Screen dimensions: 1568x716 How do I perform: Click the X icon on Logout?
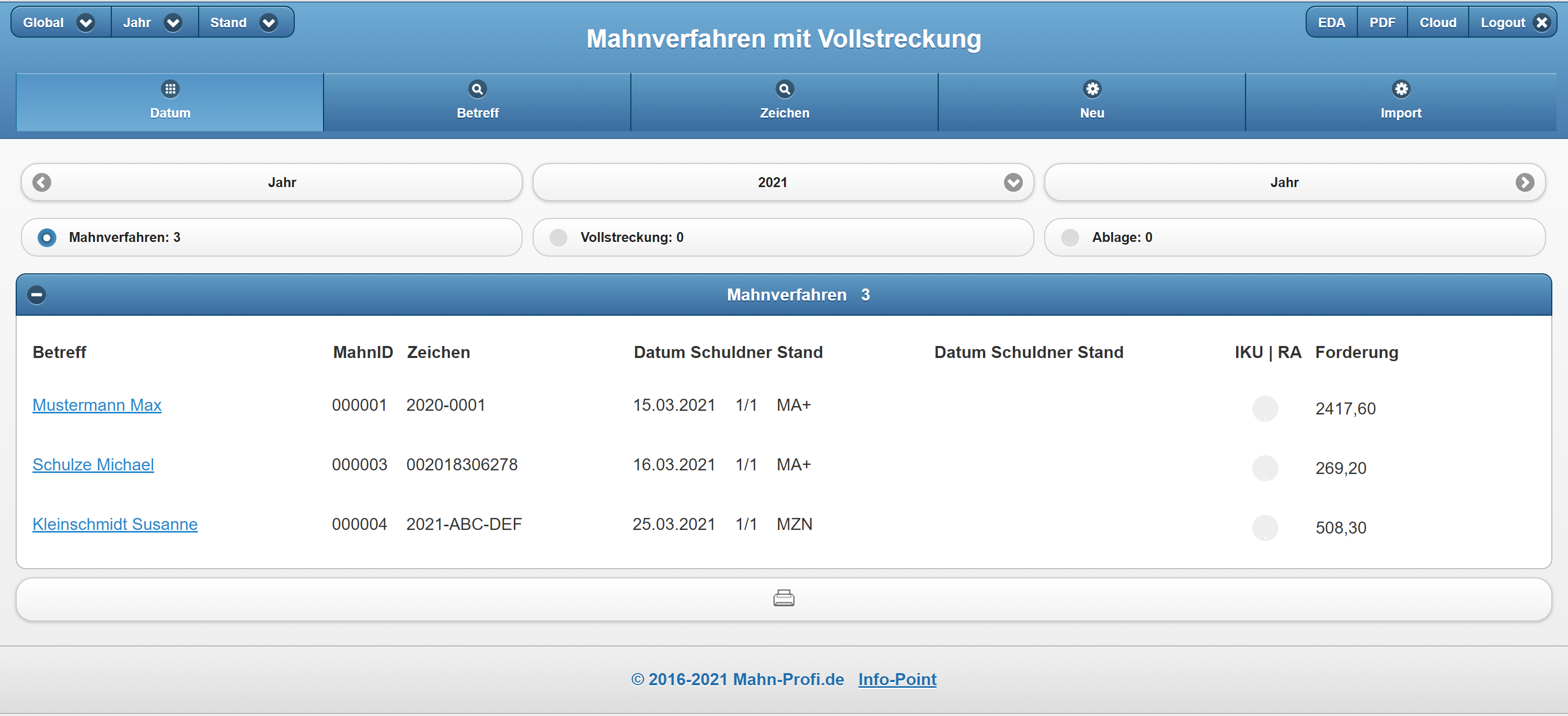click(1541, 22)
